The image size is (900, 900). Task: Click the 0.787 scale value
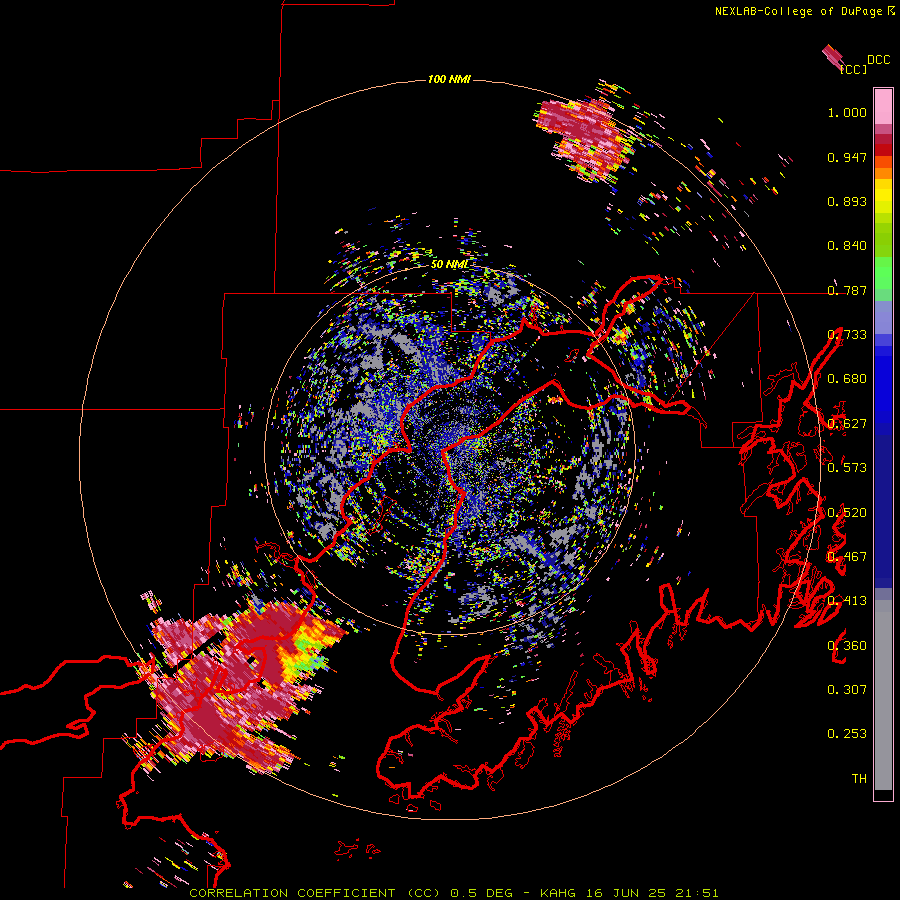pyautogui.click(x=847, y=290)
